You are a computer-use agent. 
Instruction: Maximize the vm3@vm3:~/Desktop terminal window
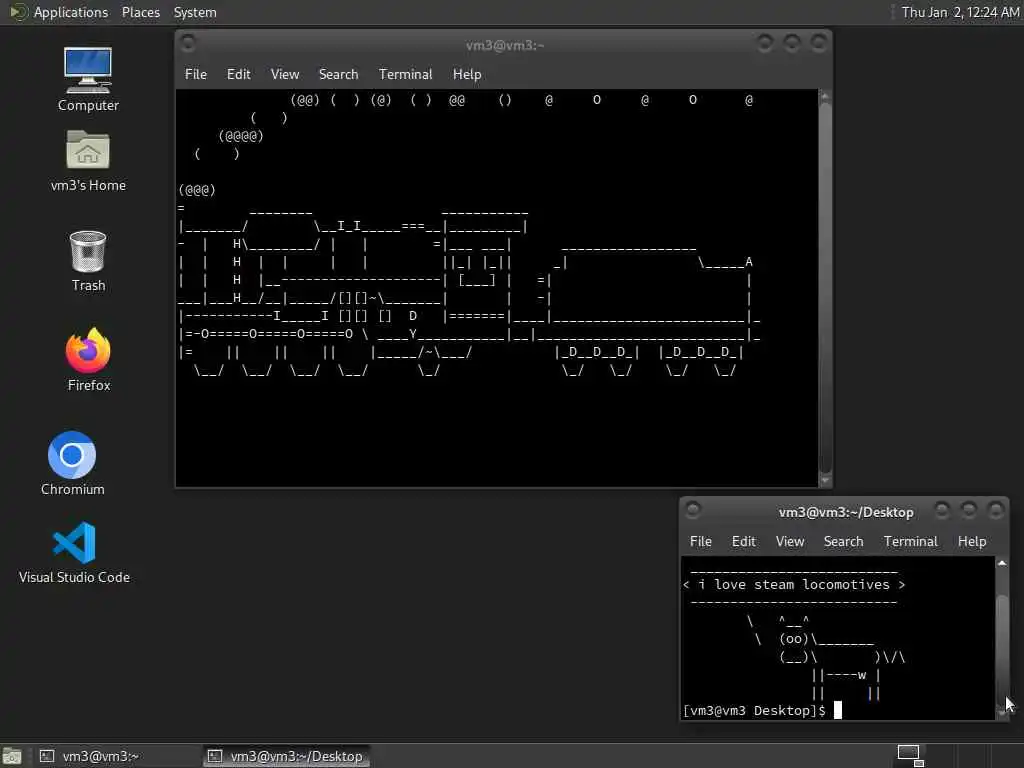968,510
